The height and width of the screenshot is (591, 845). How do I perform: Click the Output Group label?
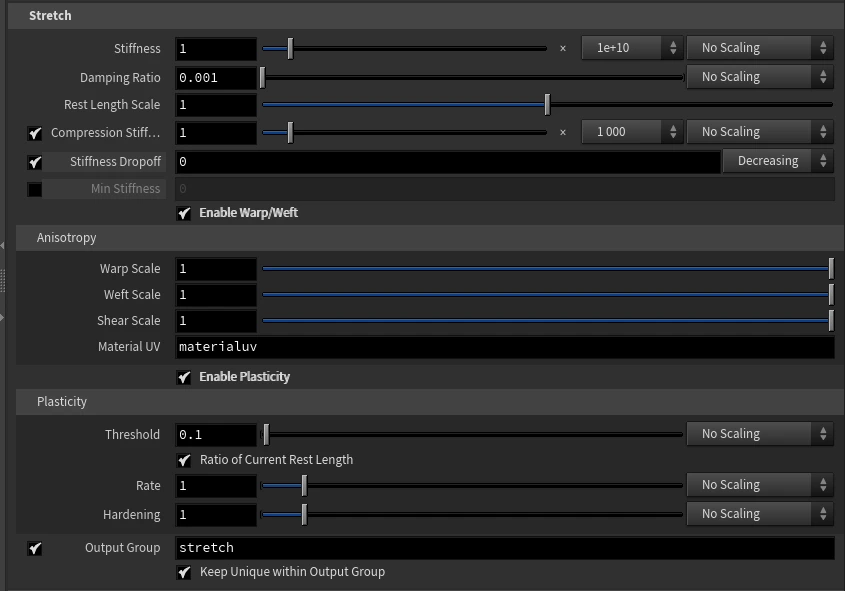point(122,547)
